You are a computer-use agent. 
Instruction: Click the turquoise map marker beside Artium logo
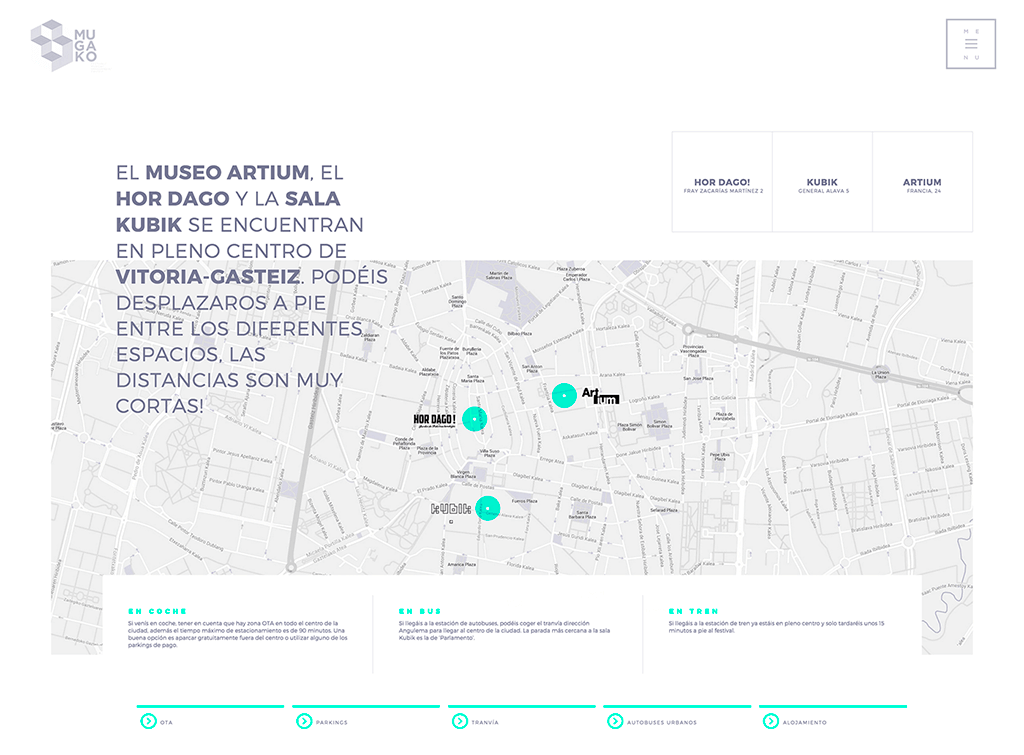point(565,395)
